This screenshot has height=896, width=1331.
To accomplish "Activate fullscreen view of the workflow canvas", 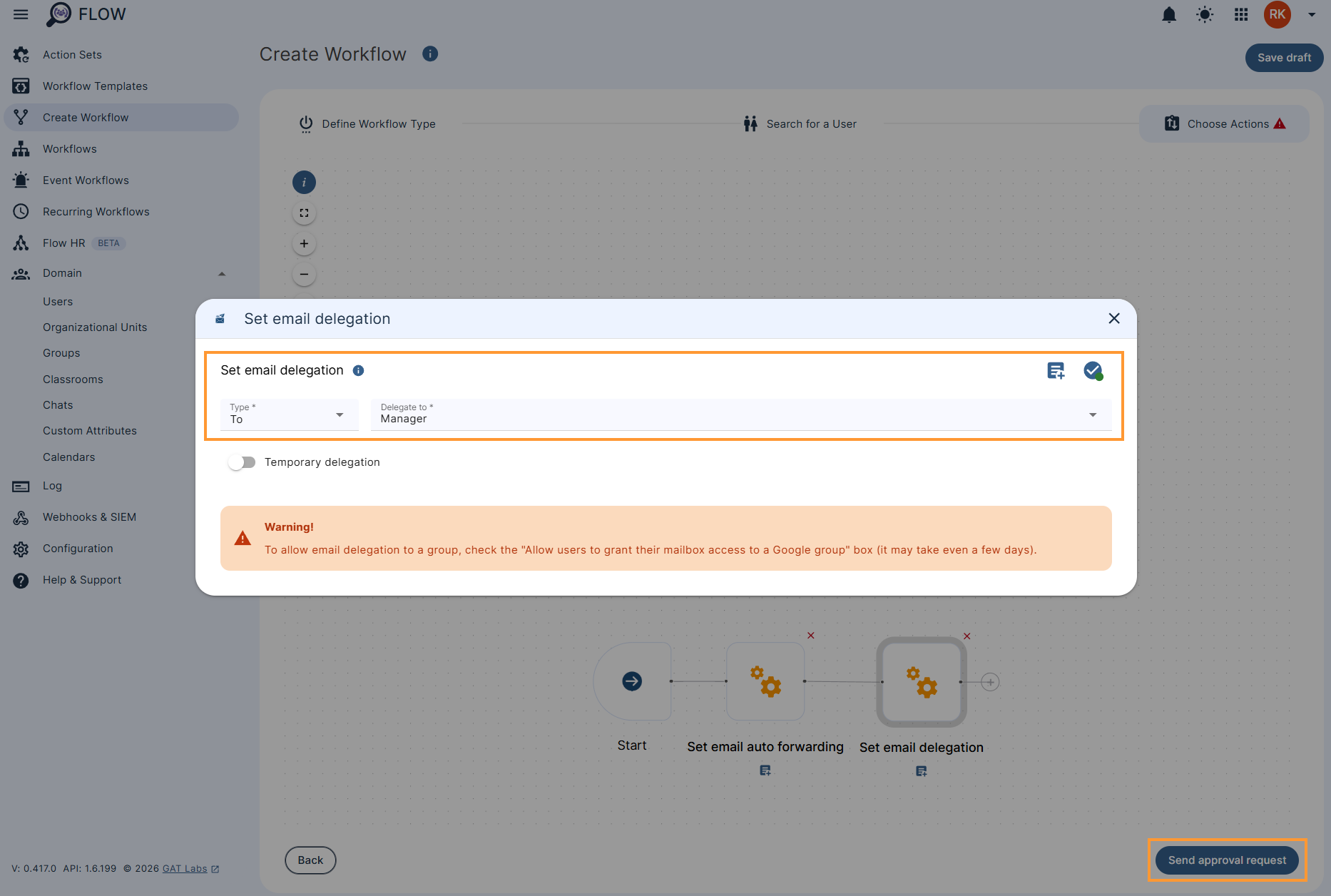I will point(304,213).
